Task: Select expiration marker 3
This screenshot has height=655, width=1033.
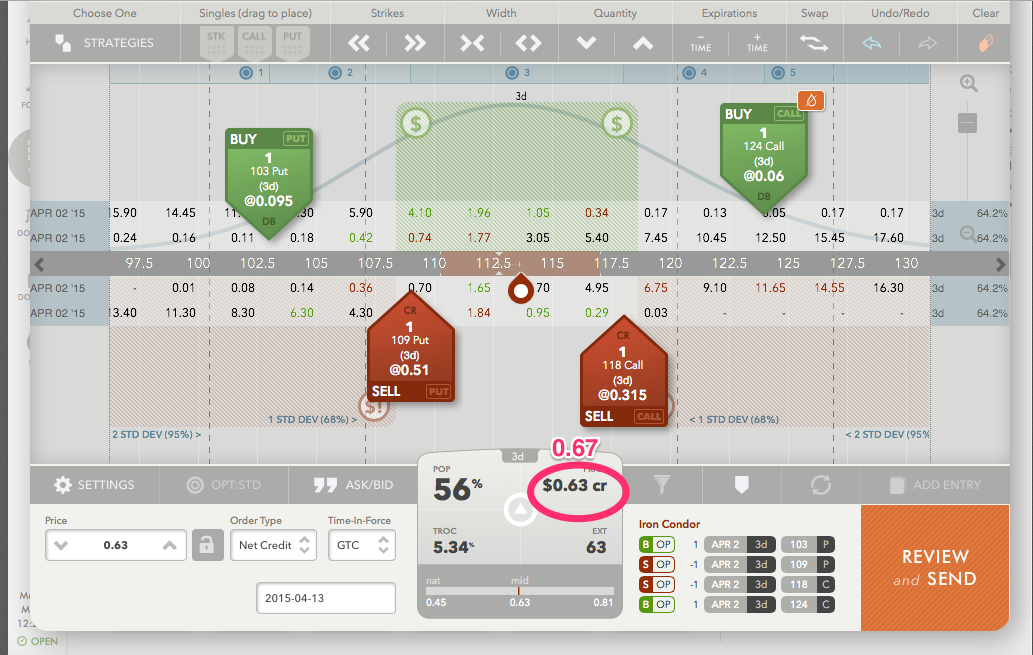Action: pos(512,72)
